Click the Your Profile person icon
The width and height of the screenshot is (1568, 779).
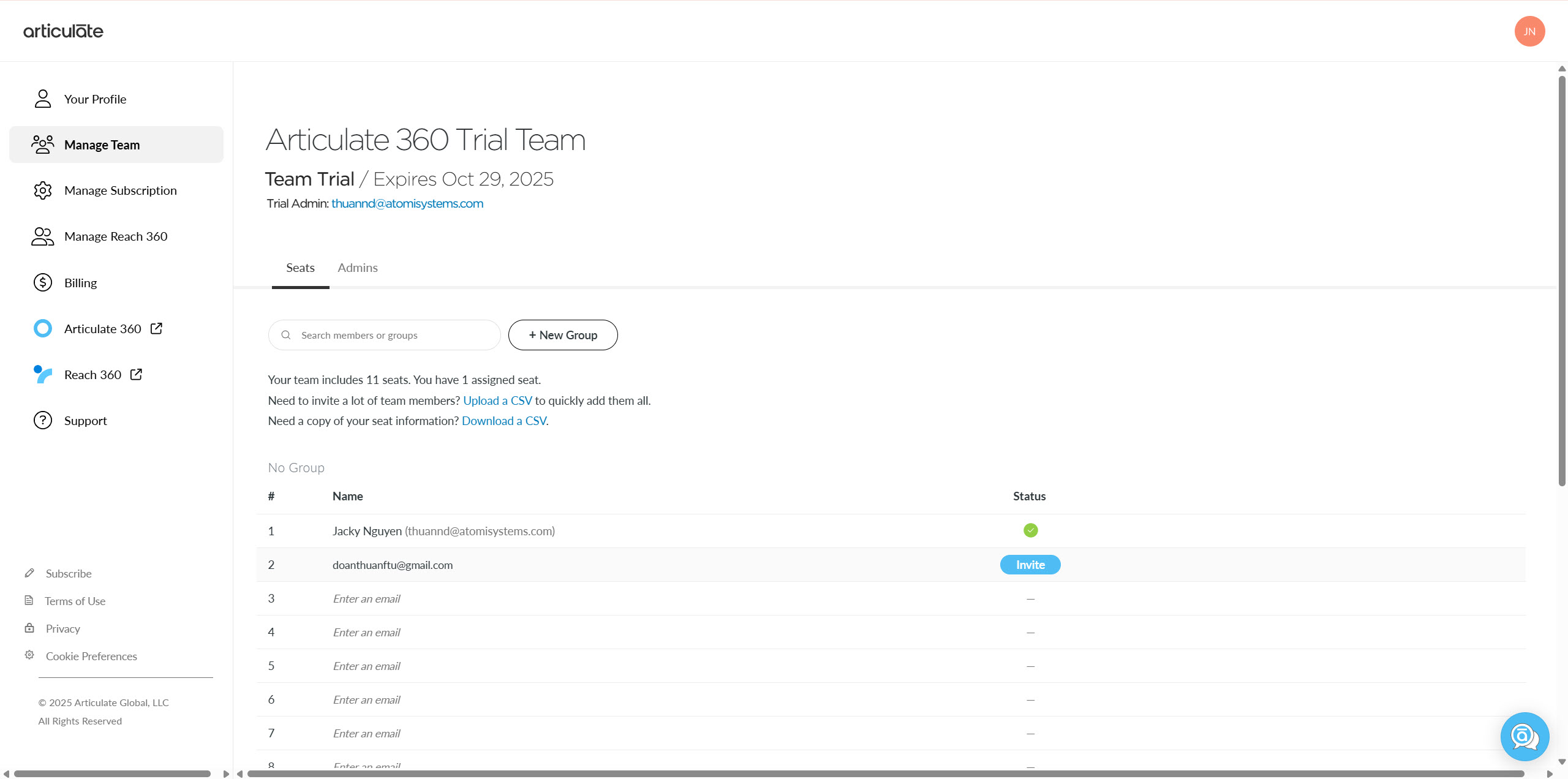pos(43,99)
